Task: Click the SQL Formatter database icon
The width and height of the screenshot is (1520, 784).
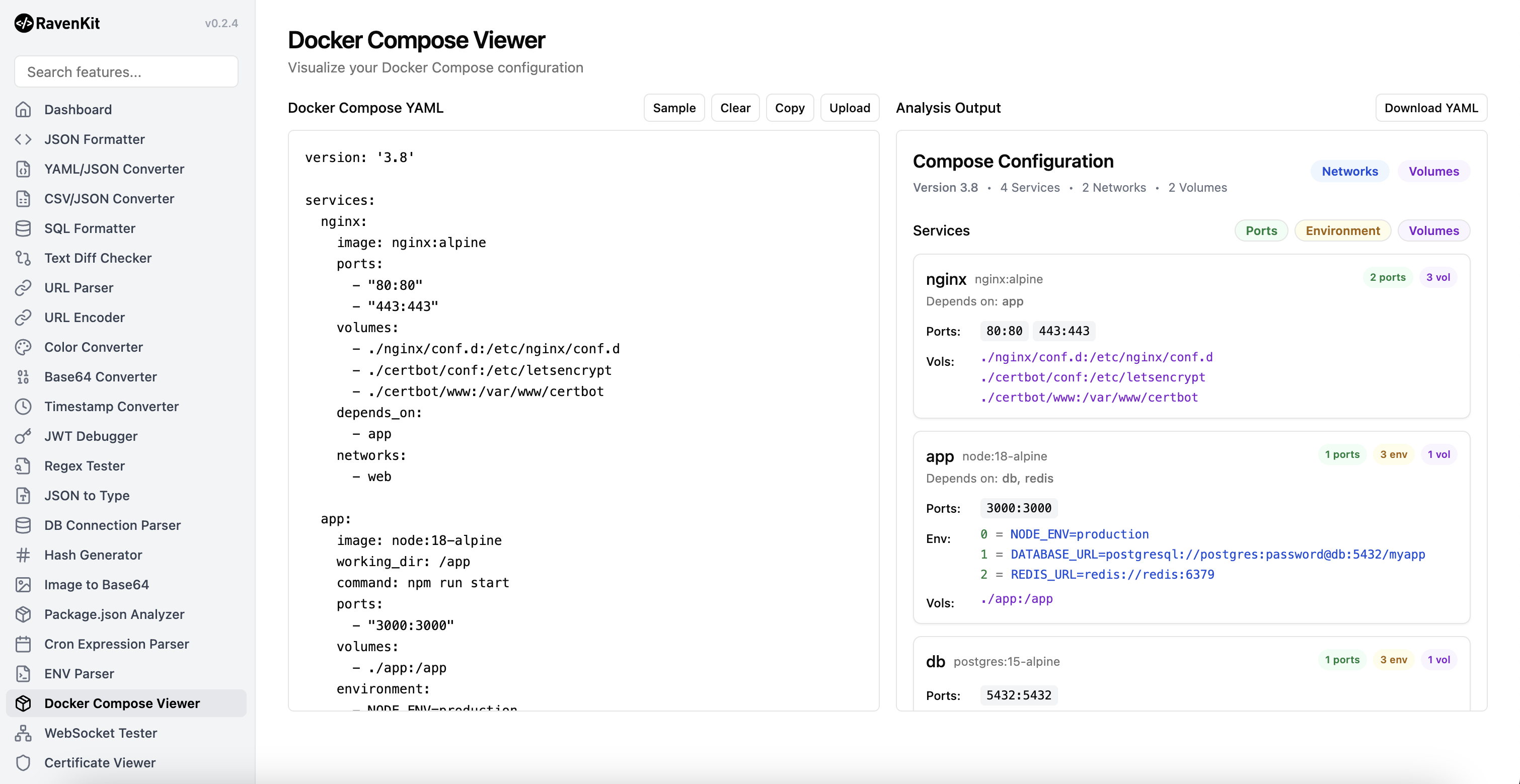Action: pos(23,228)
